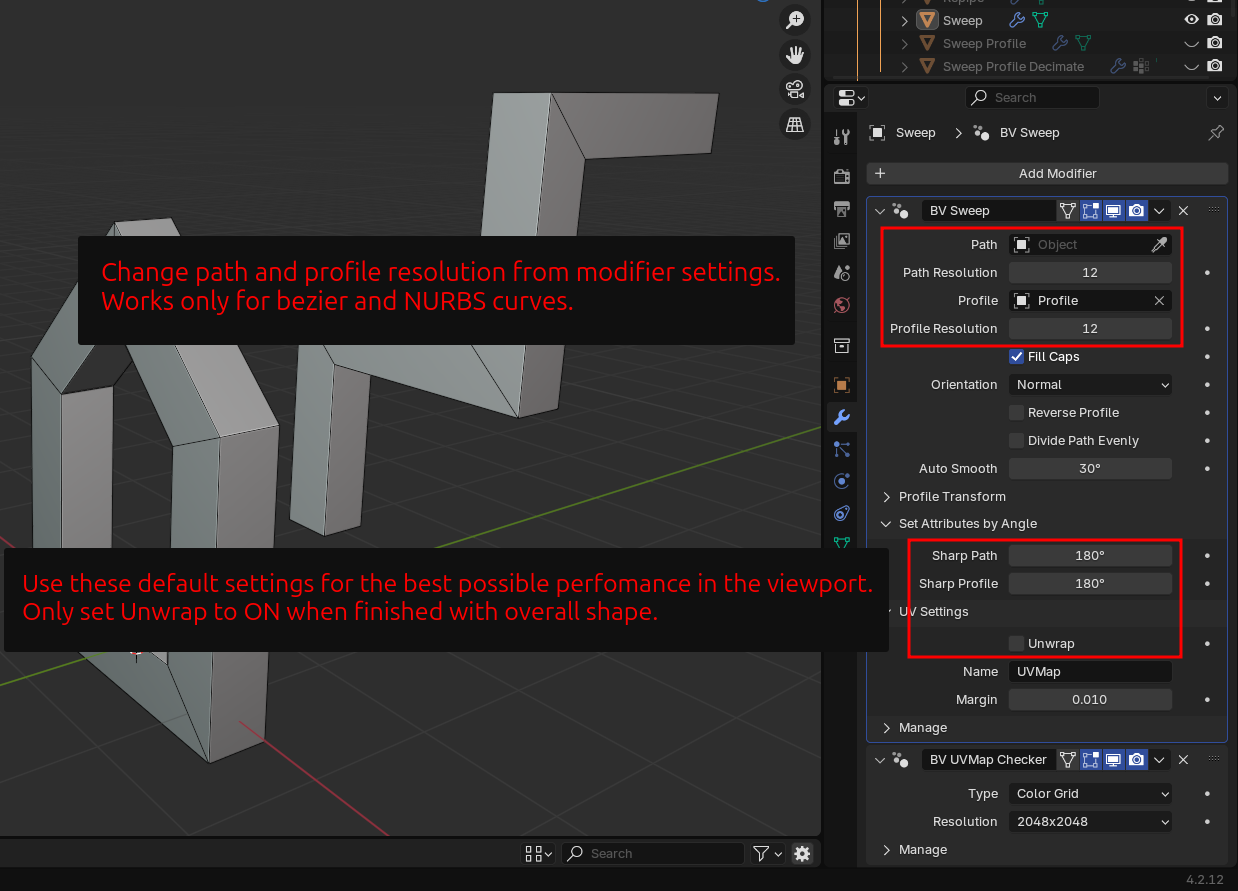Clear the Profile object with X
This screenshot has width=1238, height=891.
pyautogui.click(x=1159, y=301)
